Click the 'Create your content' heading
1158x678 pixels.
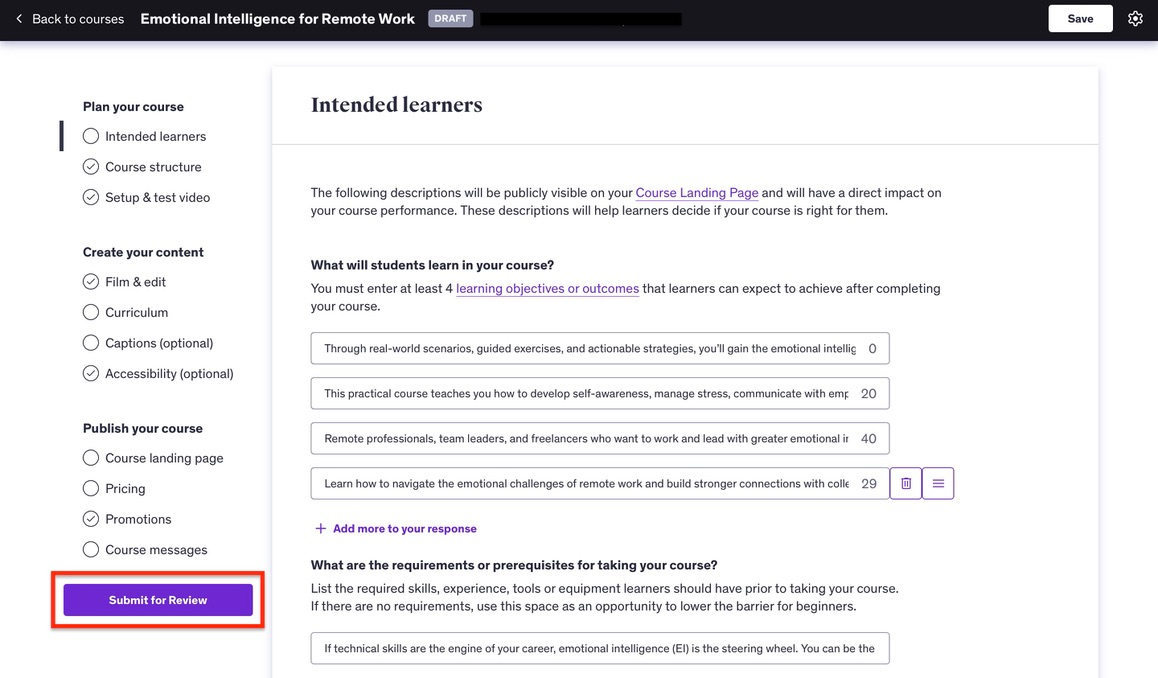[143, 252]
